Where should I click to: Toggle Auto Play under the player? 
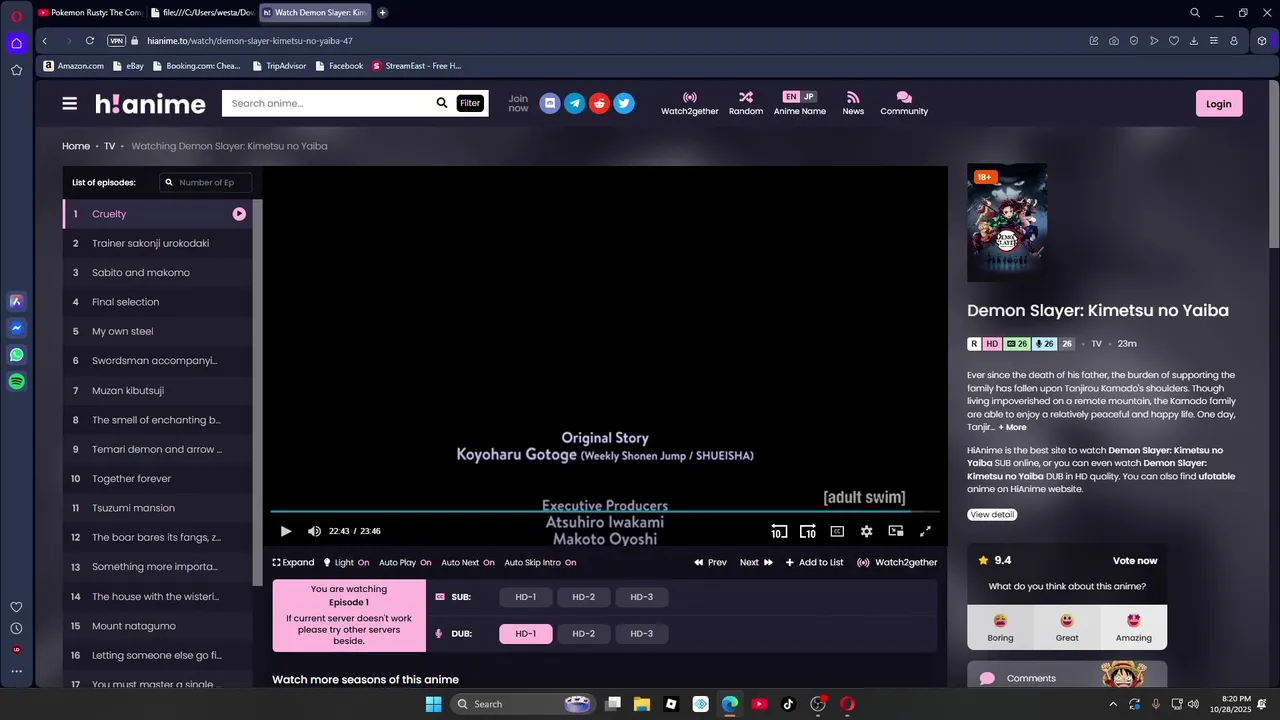coord(405,562)
